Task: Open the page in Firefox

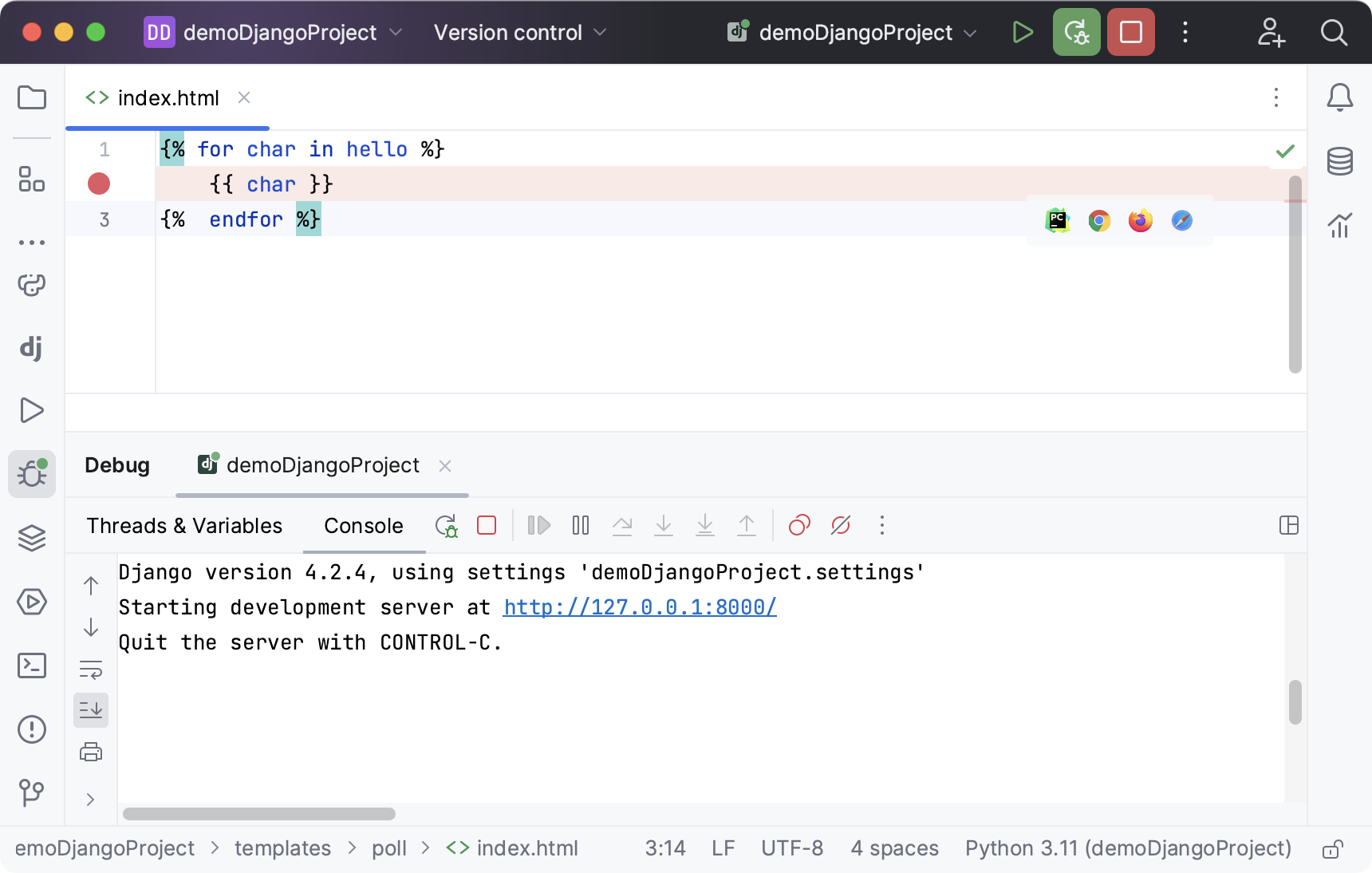Action: click(1140, 220)
